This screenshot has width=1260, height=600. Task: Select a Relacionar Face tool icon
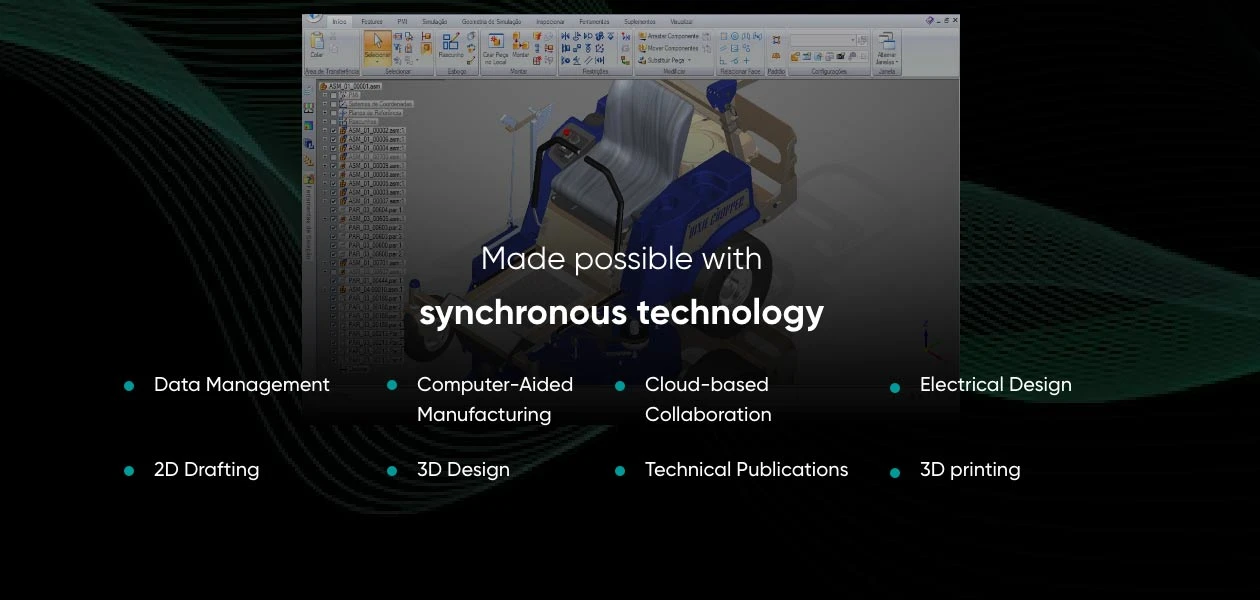point(725,38)
